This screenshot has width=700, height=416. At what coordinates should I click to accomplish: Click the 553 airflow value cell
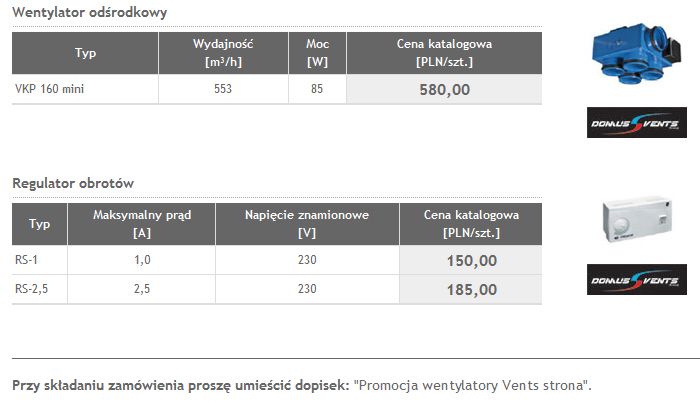coord(224,89)
